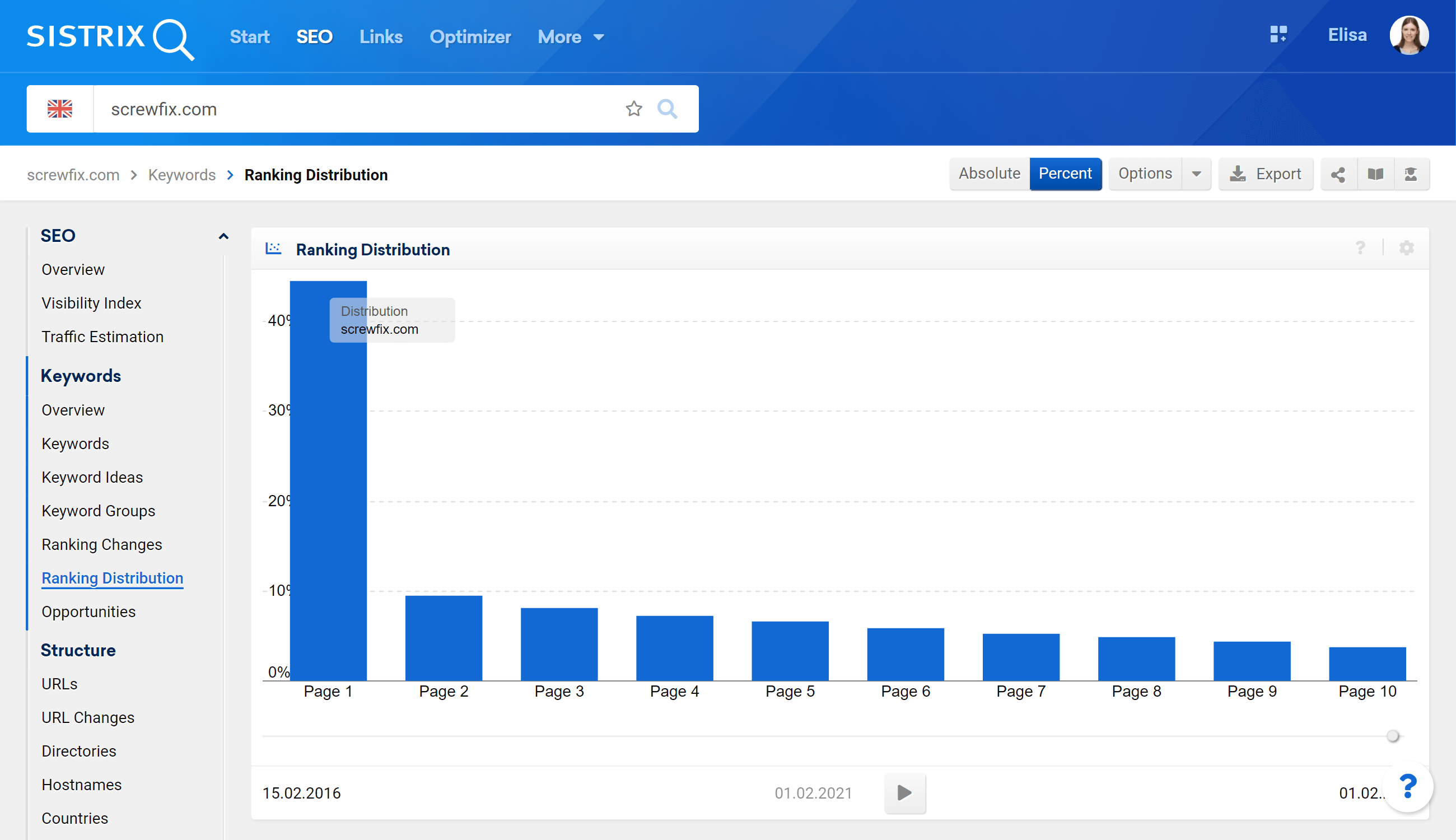Click the tutorials graduation-cap icon
The height and width of the screenshot is (840, 1456).
pos(1412,174)
